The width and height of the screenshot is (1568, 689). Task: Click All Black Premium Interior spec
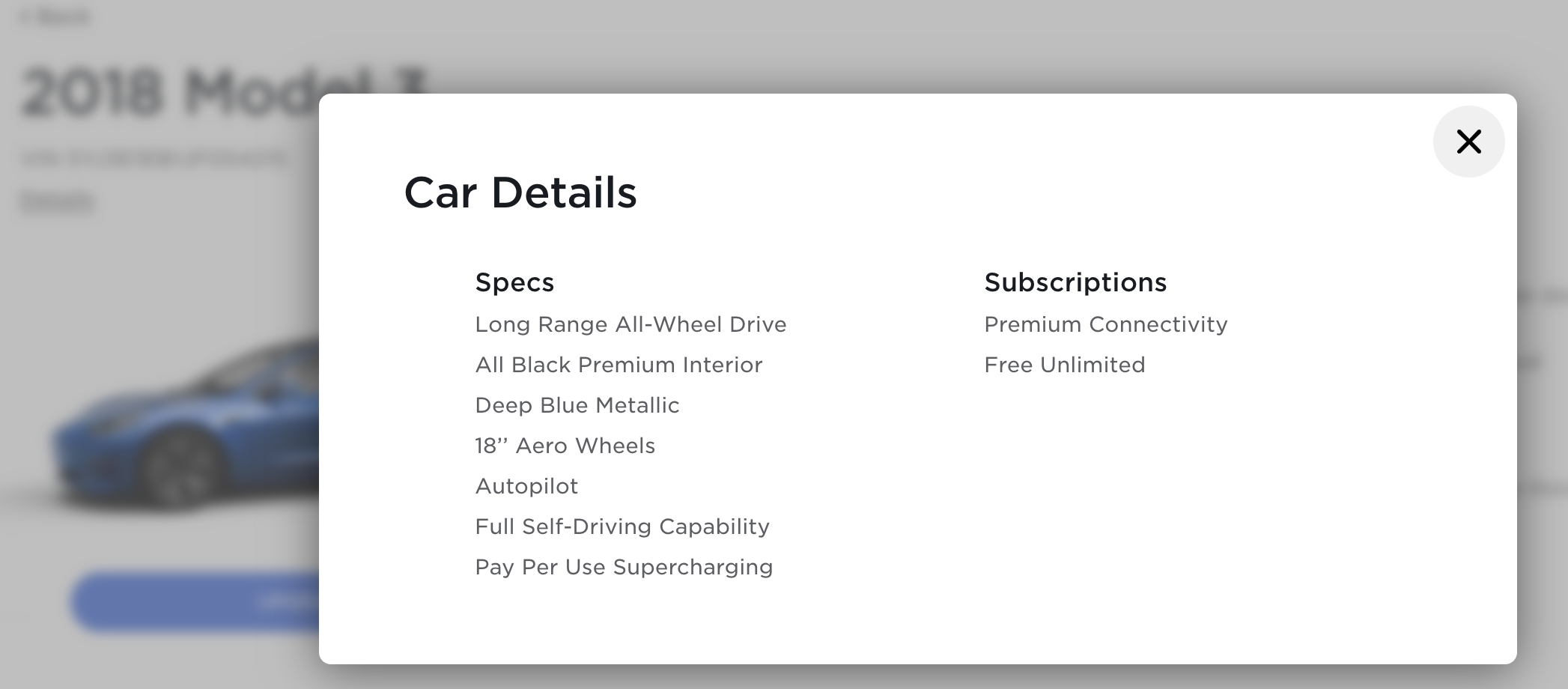[x=619, y=365]
